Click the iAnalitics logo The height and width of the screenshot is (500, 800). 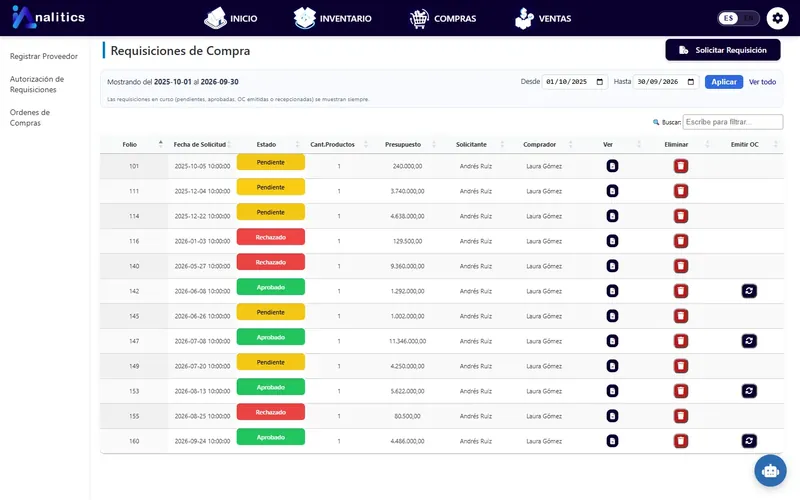48,17
